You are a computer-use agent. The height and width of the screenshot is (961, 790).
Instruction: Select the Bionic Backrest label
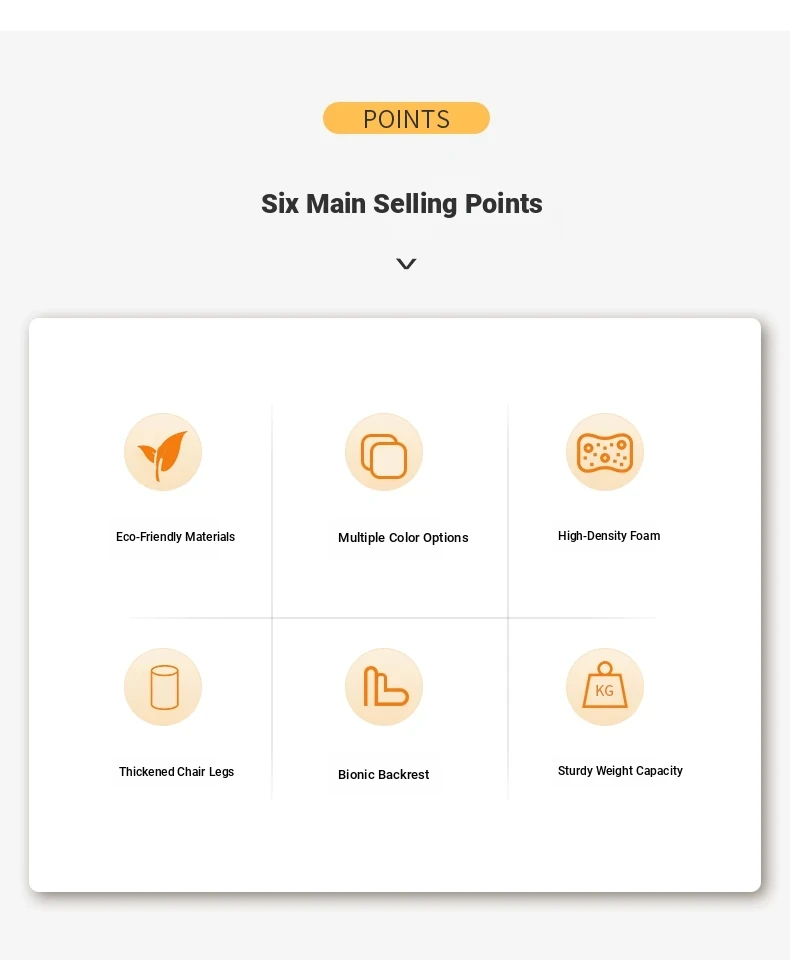(384, 774)
